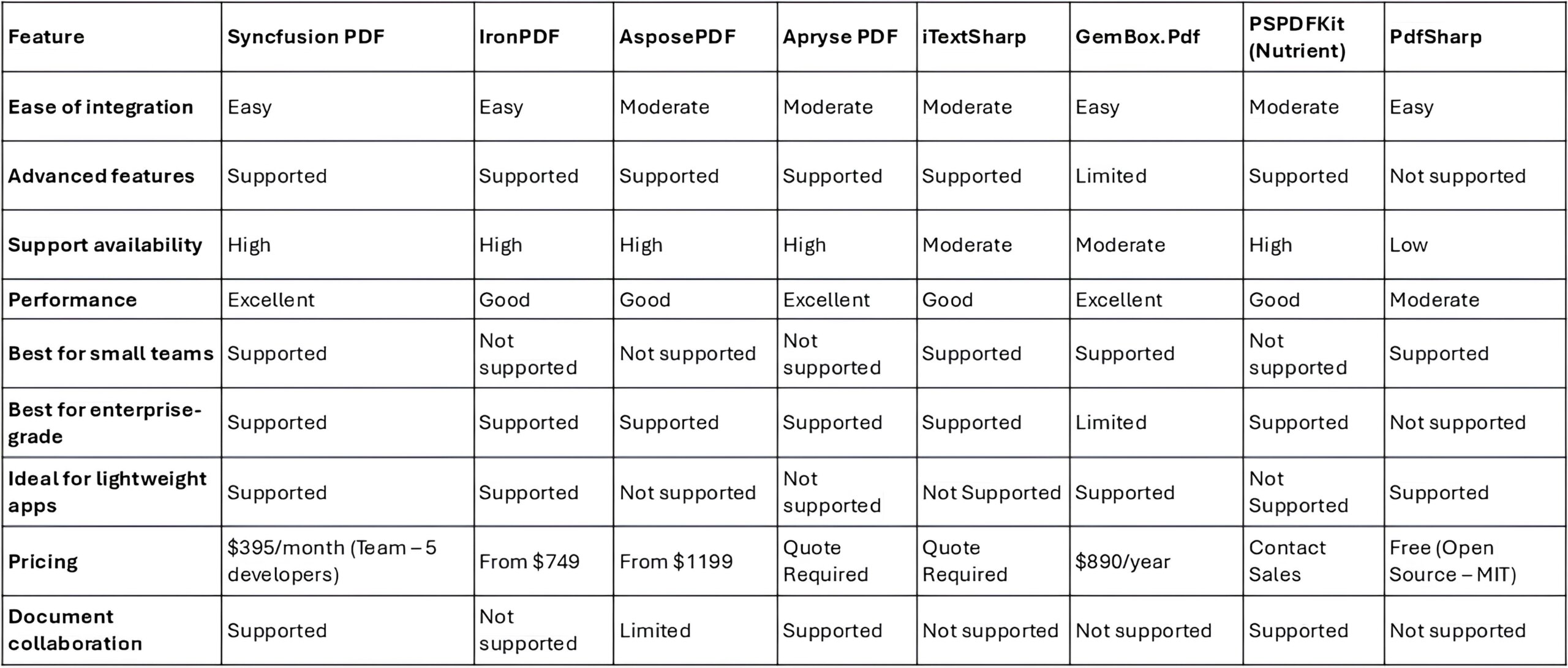Select the "Best for small teams" row label
Image resolution: width=1568 pixels, height=668 pixels.
click(x=110, y=354)
